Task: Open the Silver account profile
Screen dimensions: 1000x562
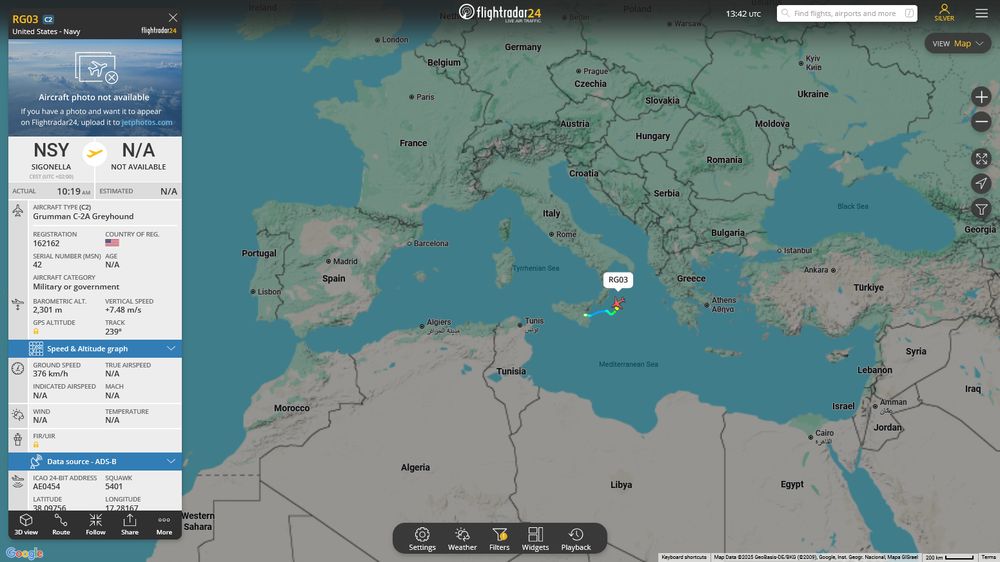Action: click(945, 13)
